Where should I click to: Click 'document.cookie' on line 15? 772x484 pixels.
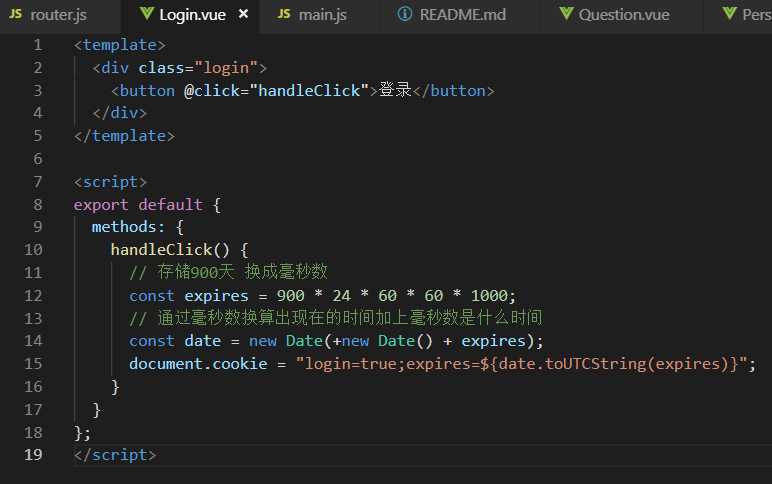pos(198,364)
